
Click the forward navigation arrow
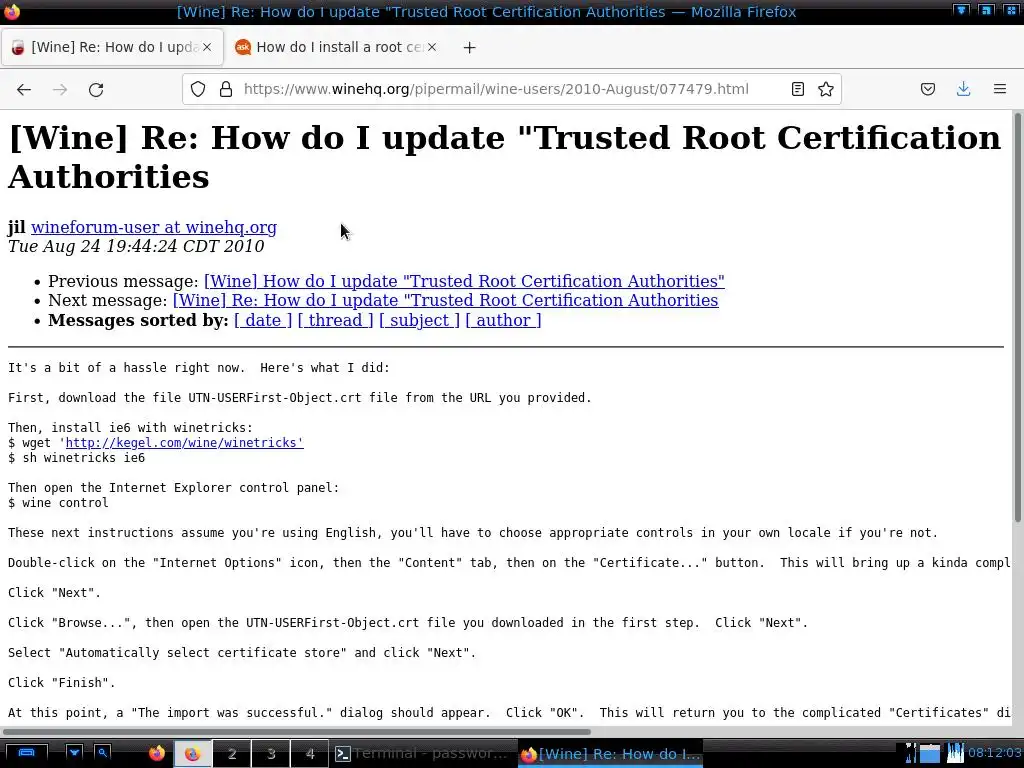click(60, 89)
